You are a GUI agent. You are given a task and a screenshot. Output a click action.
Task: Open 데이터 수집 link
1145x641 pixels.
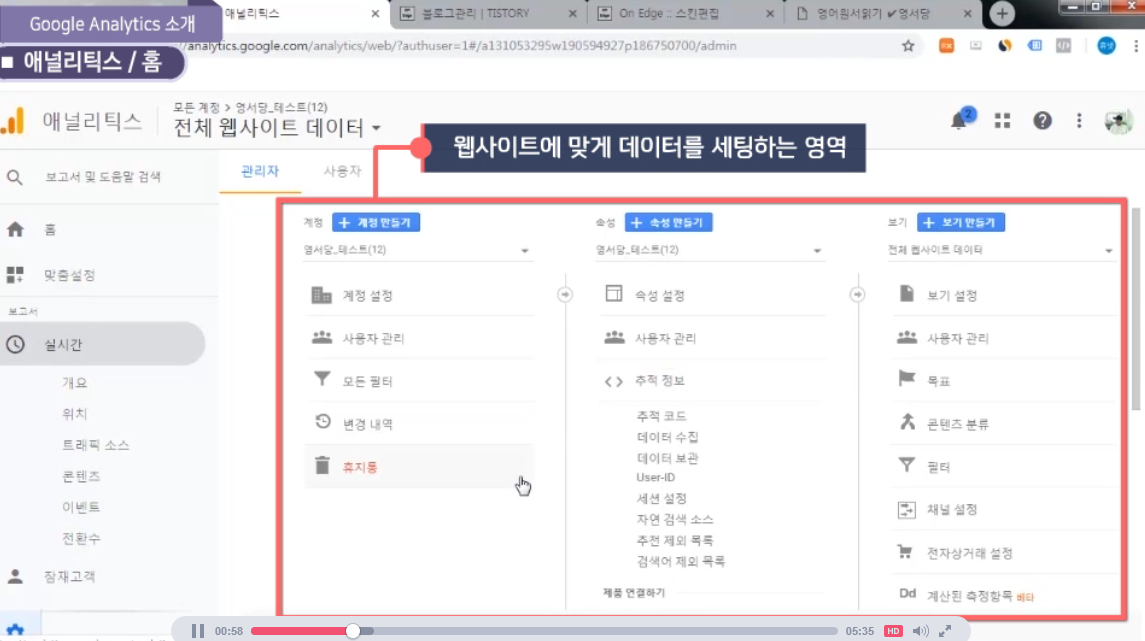tap(667, 437)
